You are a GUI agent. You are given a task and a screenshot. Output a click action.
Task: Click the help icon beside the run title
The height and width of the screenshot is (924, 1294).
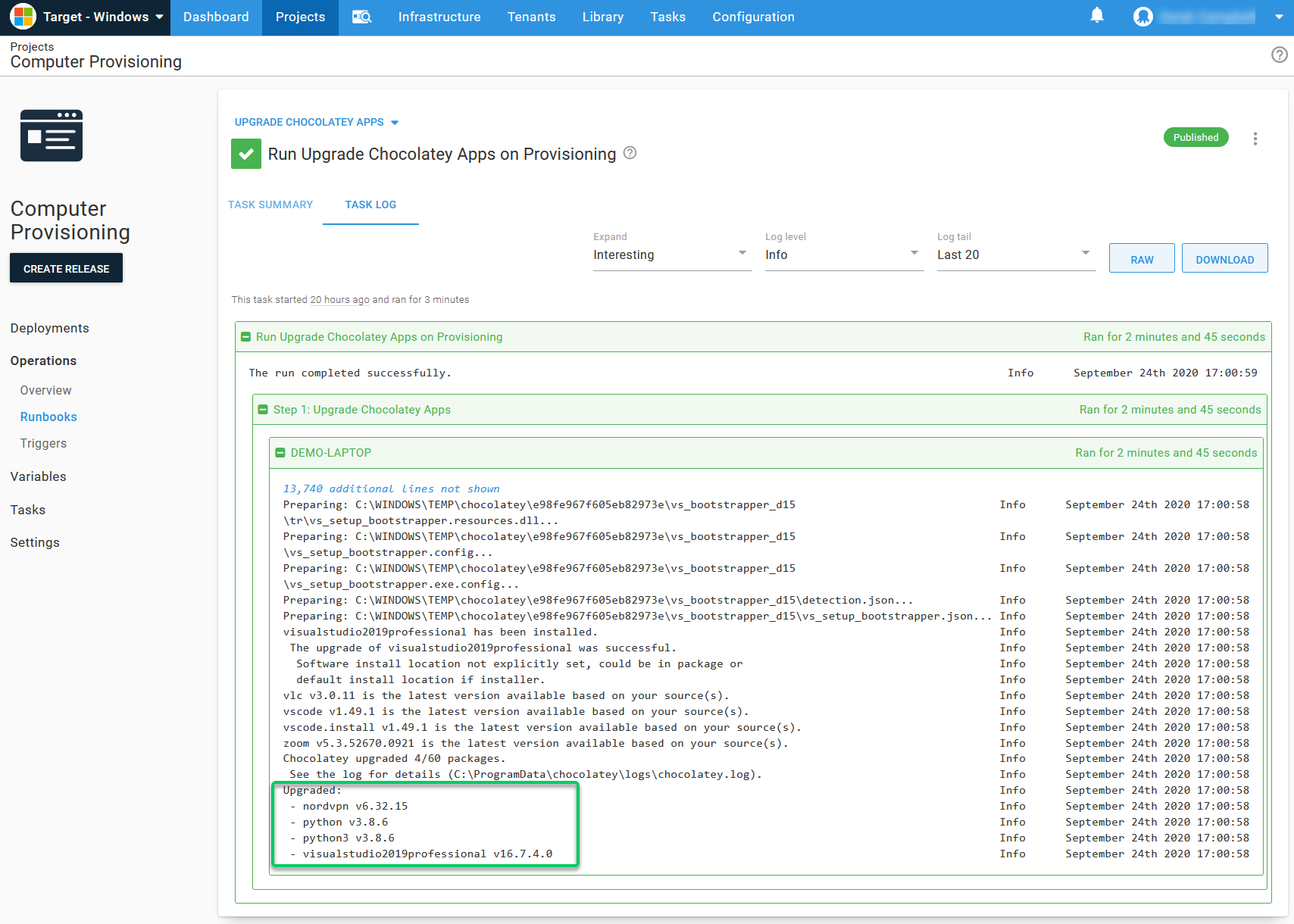pyautogui.click(x=630, y=153)
